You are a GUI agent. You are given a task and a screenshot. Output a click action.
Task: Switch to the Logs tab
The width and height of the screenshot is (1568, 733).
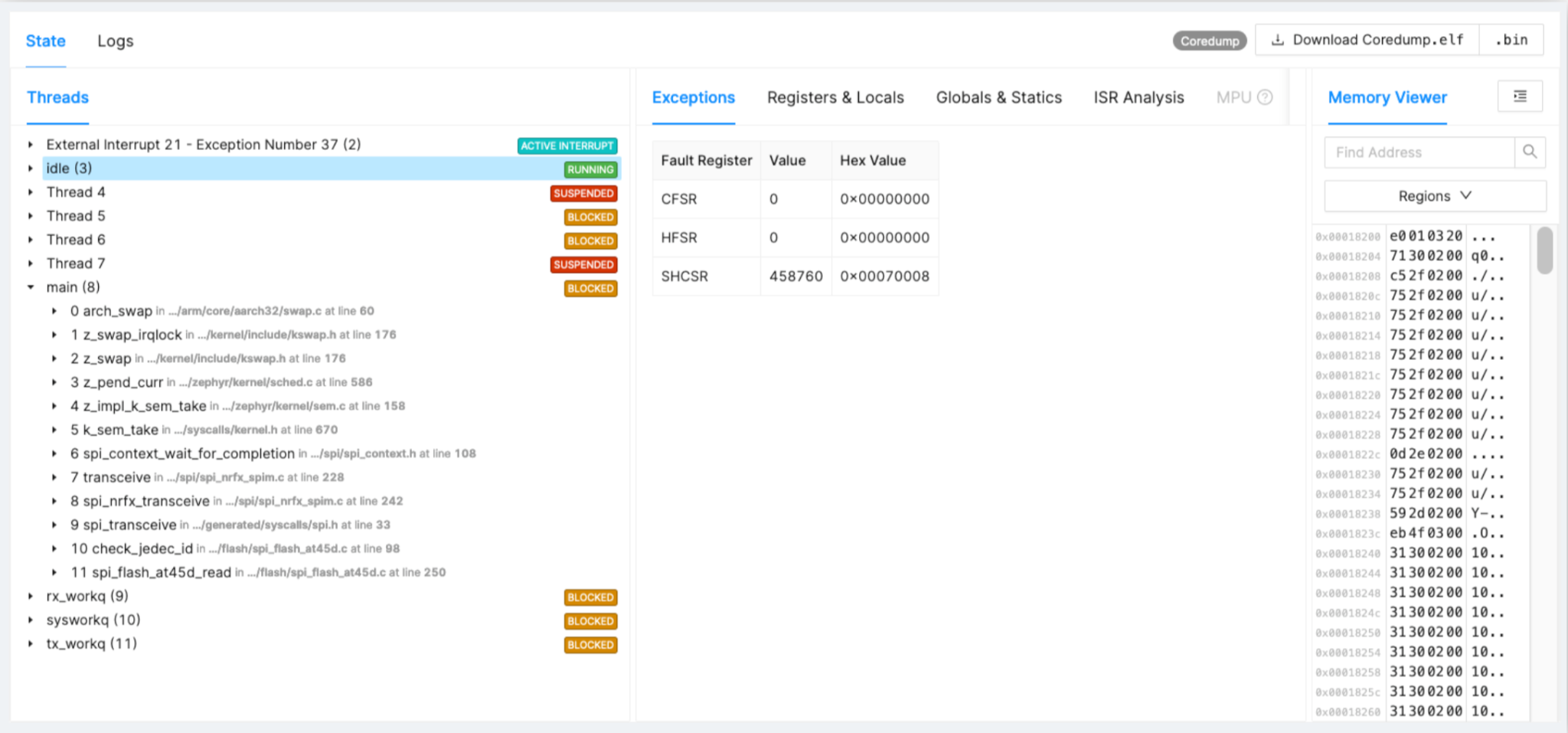pos(114,41)
